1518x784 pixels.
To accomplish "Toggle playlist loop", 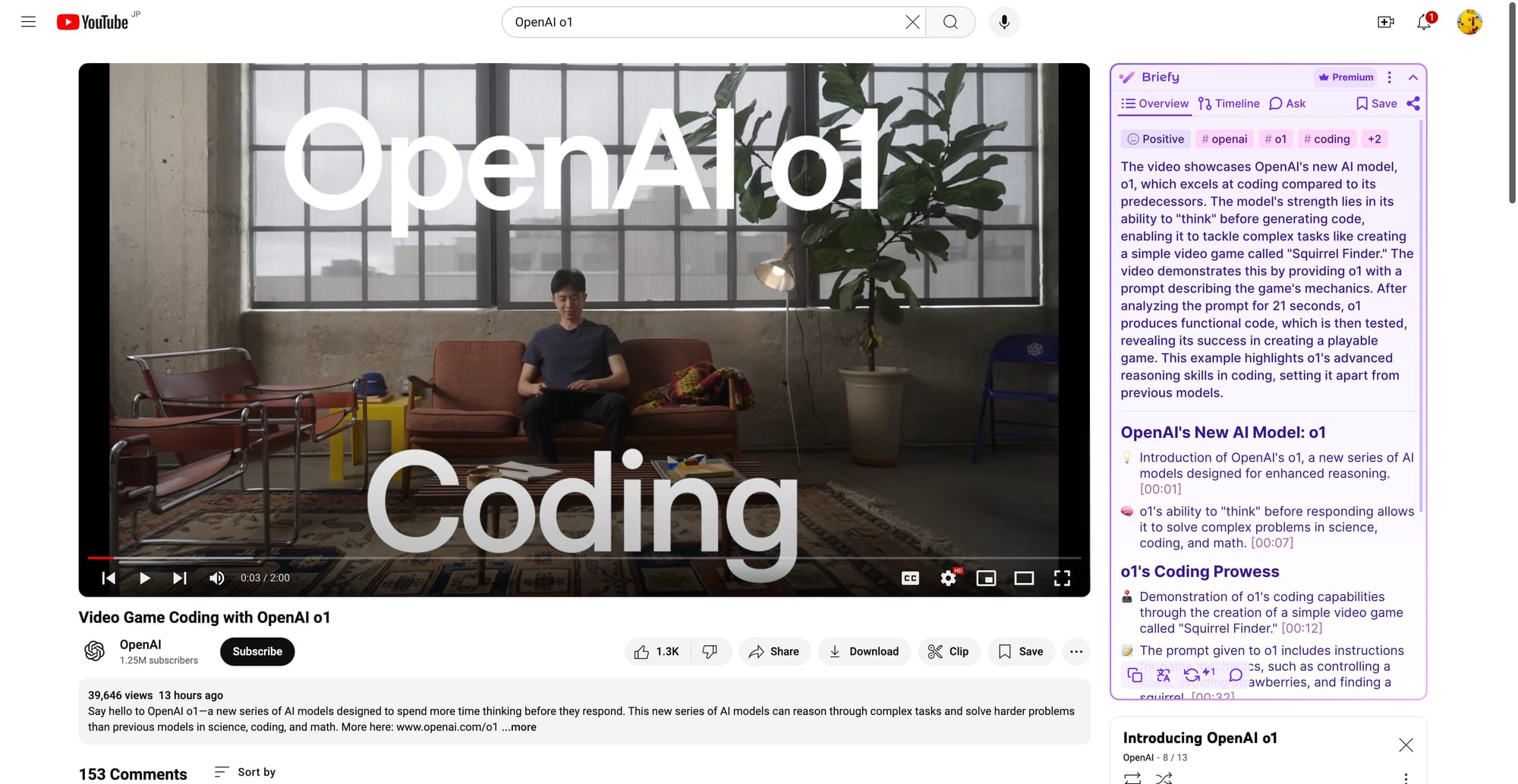I will point(1132,777).
